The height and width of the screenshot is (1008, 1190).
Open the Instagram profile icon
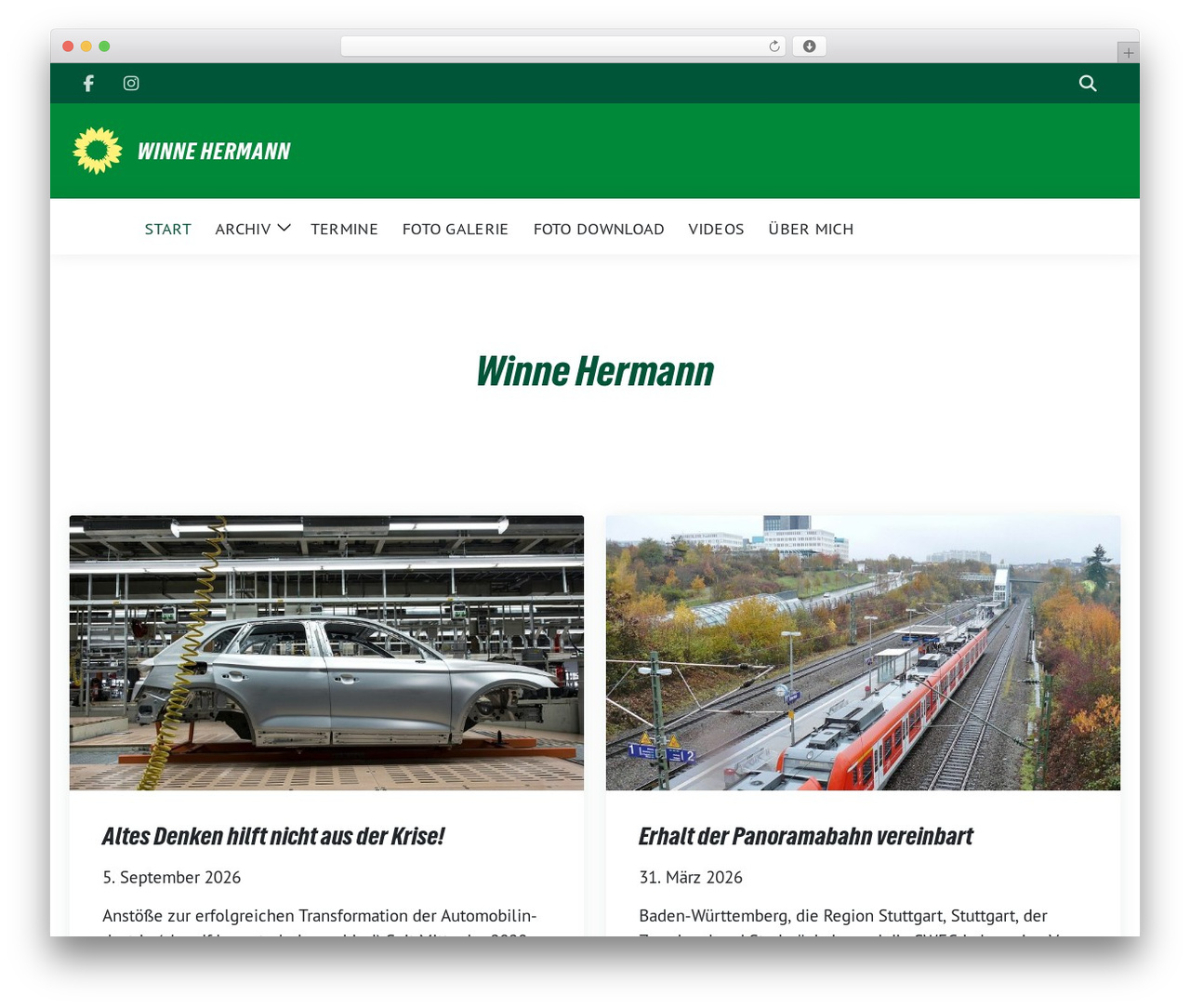(131, 84)
